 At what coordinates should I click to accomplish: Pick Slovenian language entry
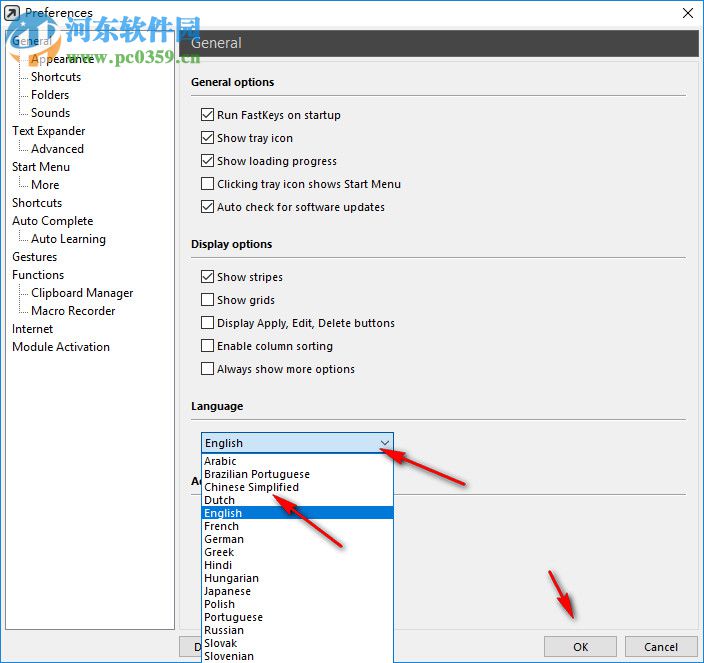(x=297, y=656)
